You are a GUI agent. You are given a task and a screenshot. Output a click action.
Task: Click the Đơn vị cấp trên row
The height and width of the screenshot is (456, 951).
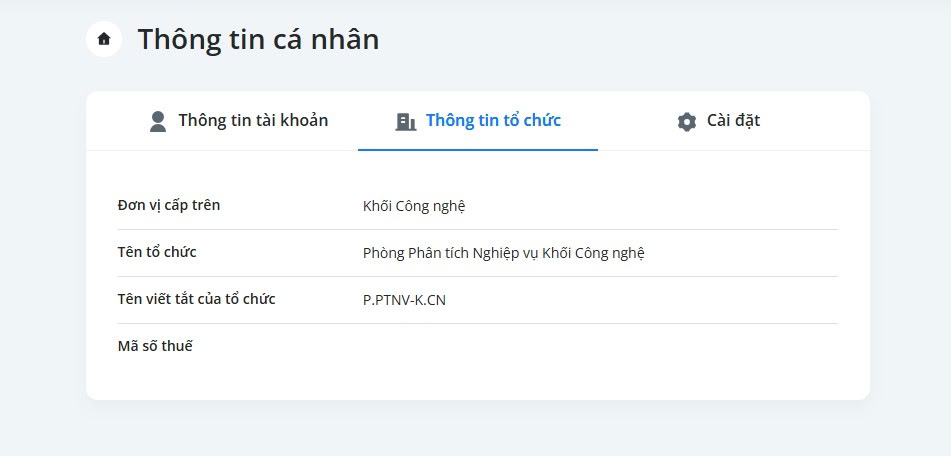[477, 206]
